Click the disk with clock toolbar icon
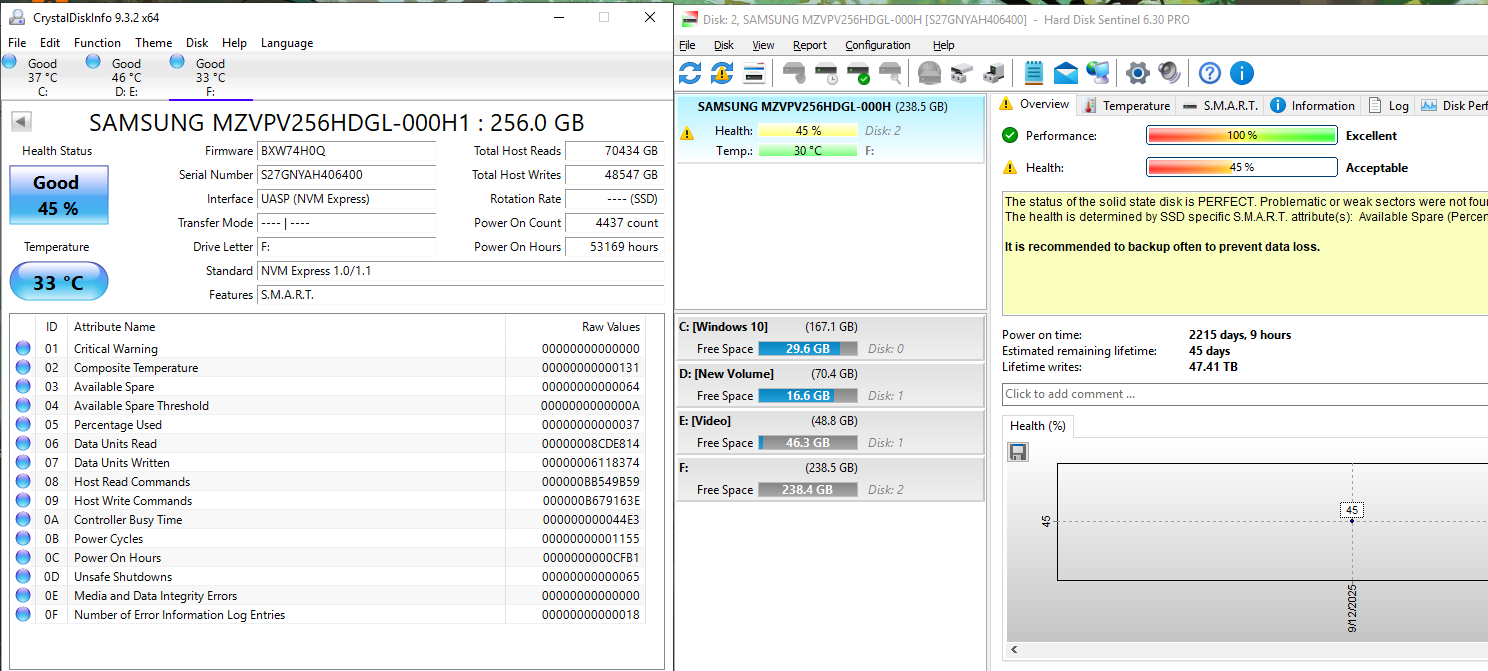This screenshot has height=671, width=1488. 826,73
